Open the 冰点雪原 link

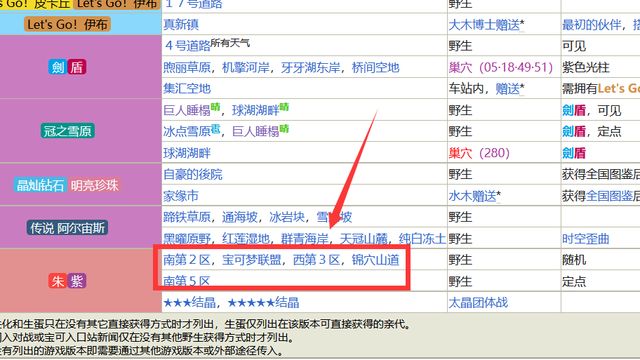pos(187,131)
